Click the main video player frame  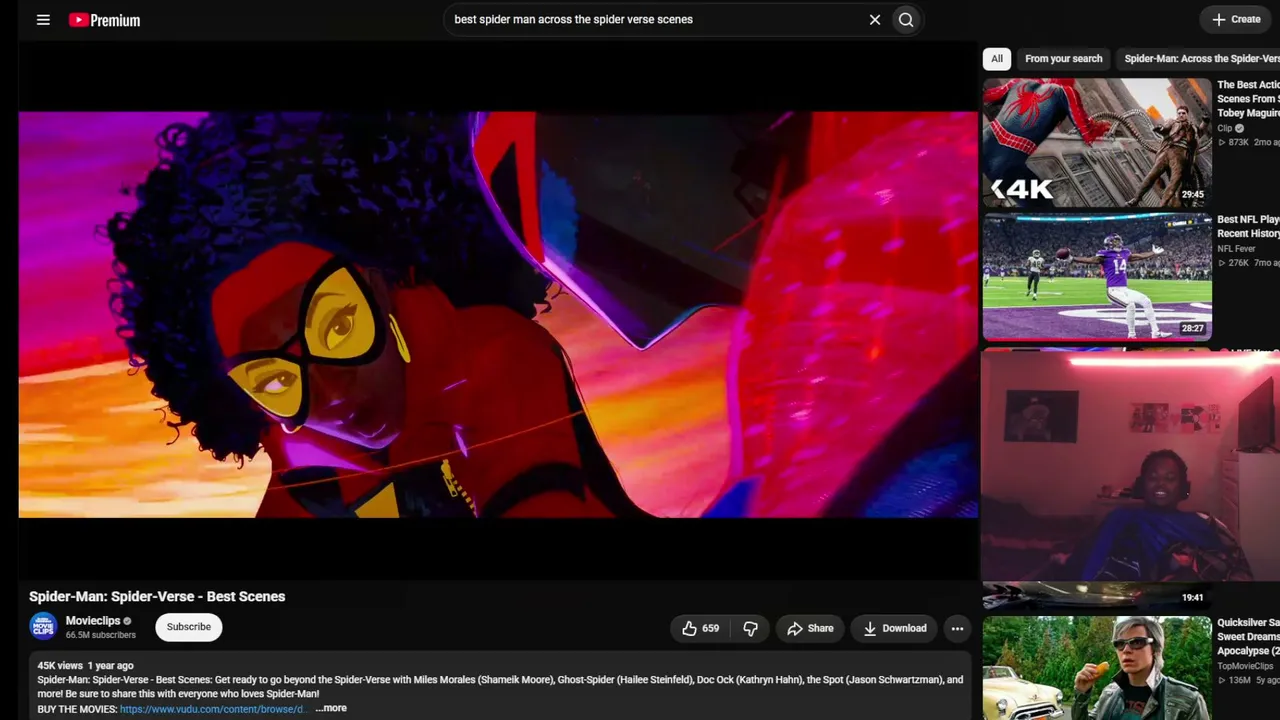click(x=498, y=314)
